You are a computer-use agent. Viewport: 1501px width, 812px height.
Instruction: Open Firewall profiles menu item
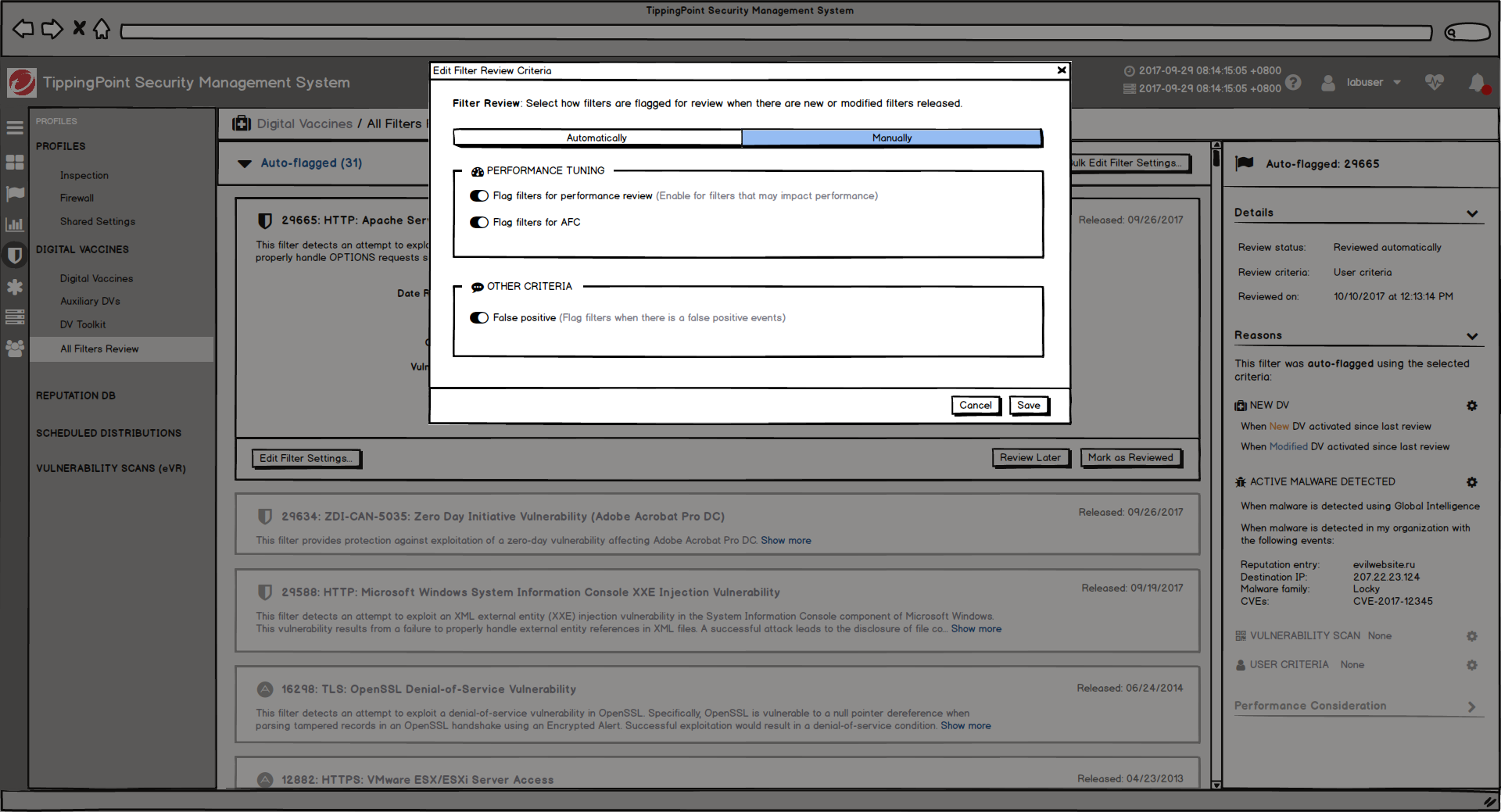(x=77, y=199)
